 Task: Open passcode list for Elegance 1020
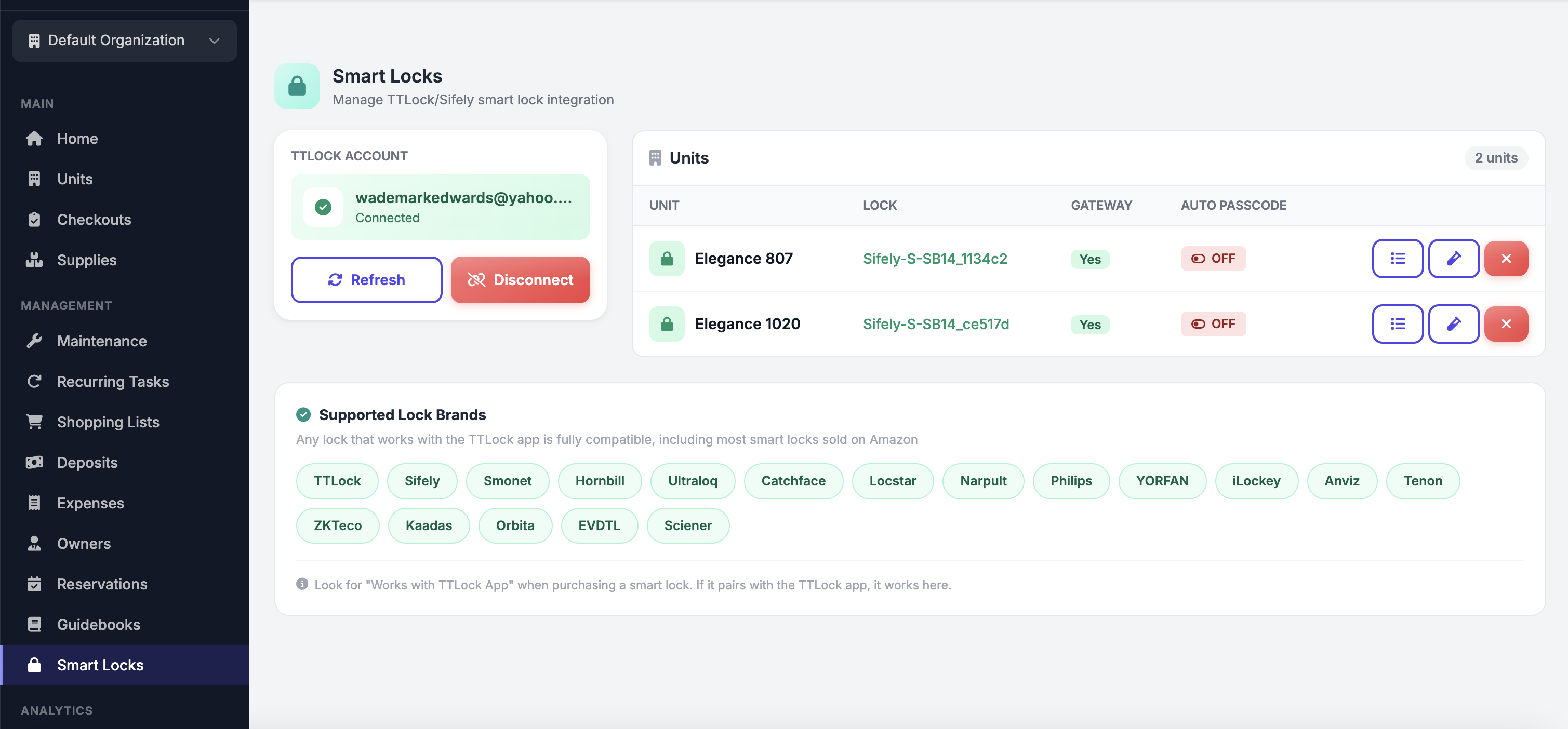click(x=1397, y=323)
